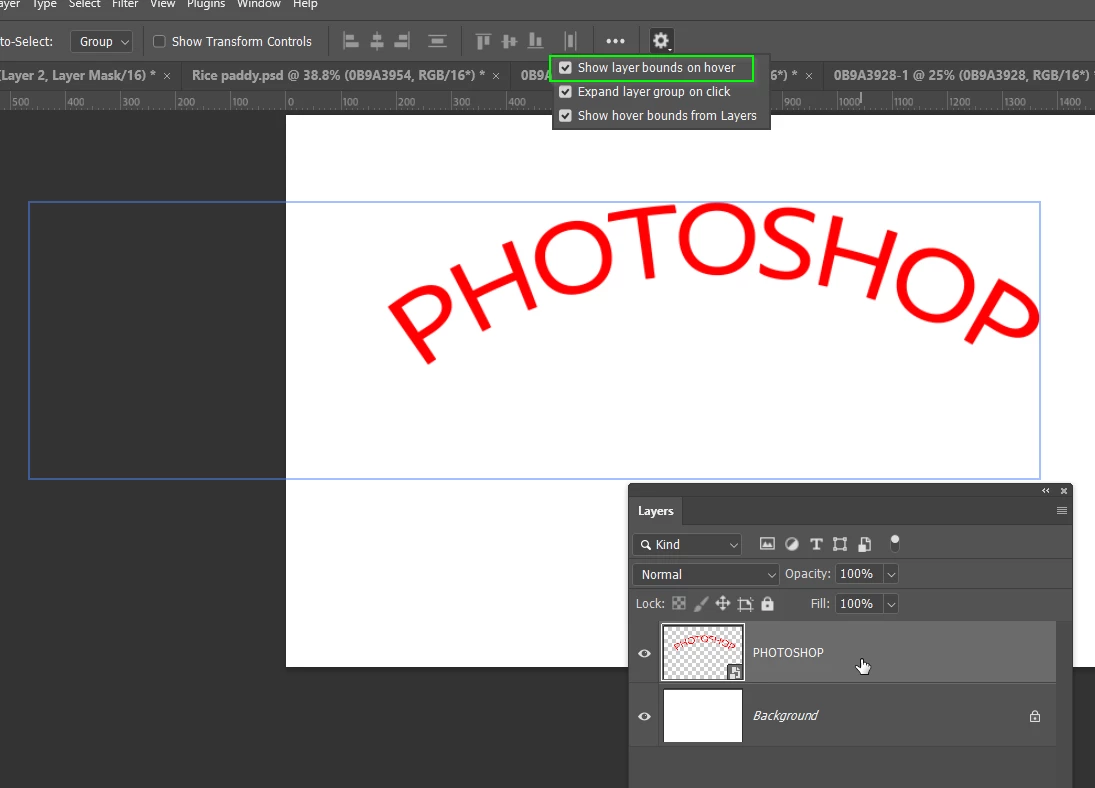Image resolution: width=1095 pixels, height=788 pixels.
Task: Close the Rice paddy.psd tab
Action: tap(496, 76)
